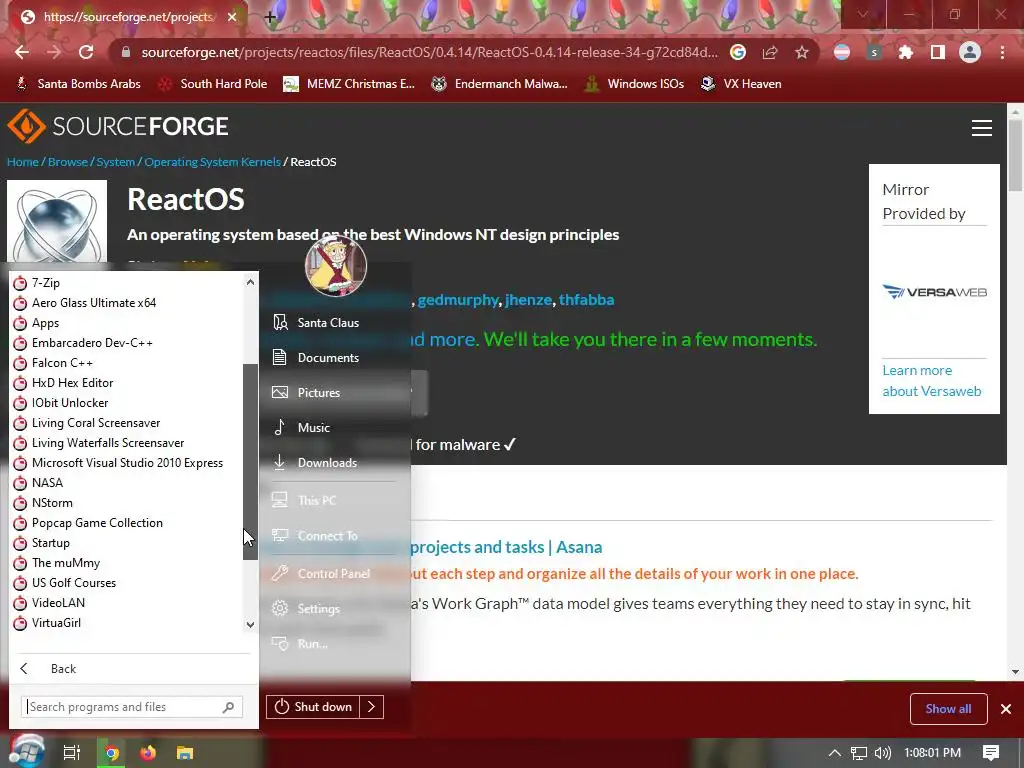Open the Santa Bombs Arabs bookmark

[x=78, y=84]
